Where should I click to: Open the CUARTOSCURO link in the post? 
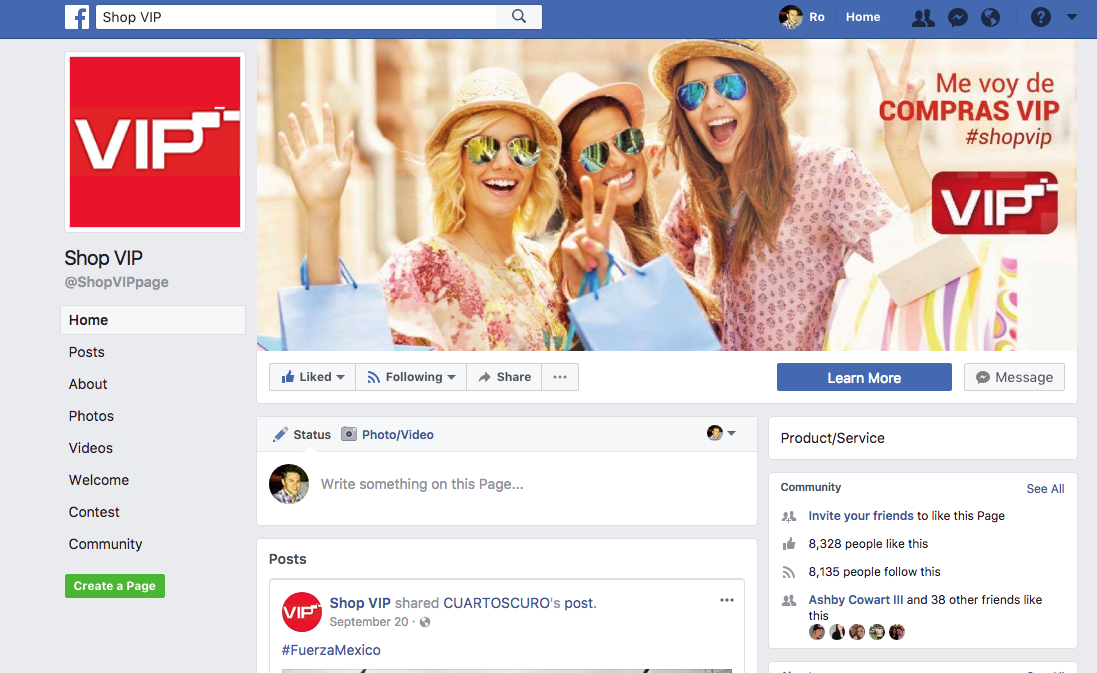coord(497,603)
